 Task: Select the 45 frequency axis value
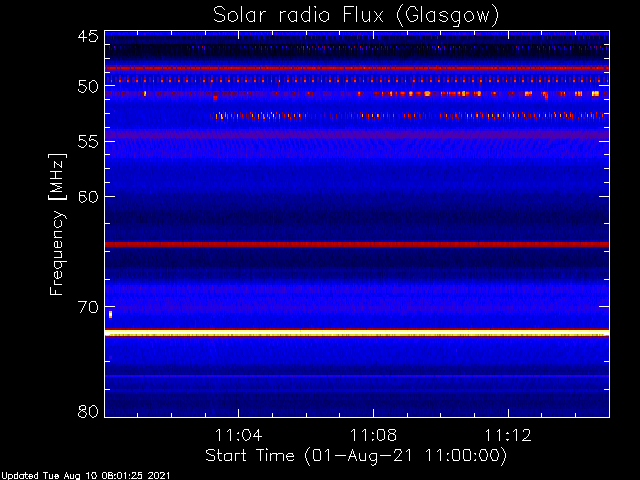pyautogui.click(x=88, y=37)
